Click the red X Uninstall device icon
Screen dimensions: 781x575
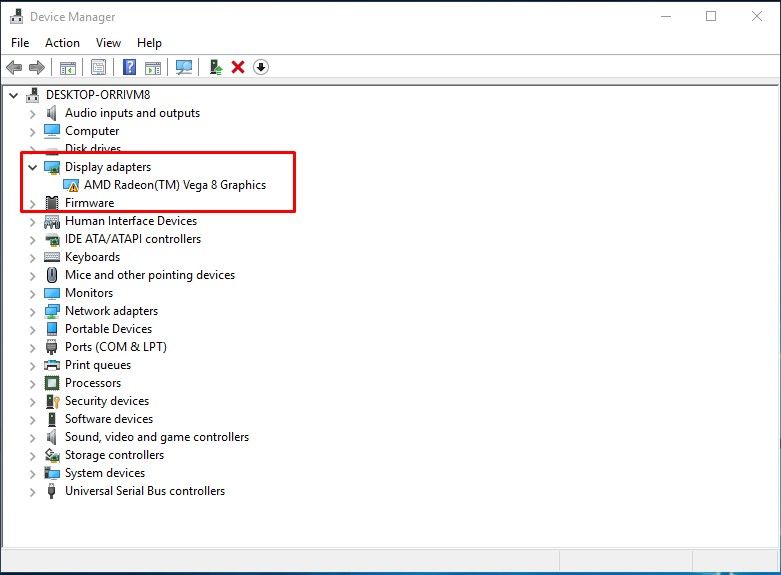click(238, 67)
